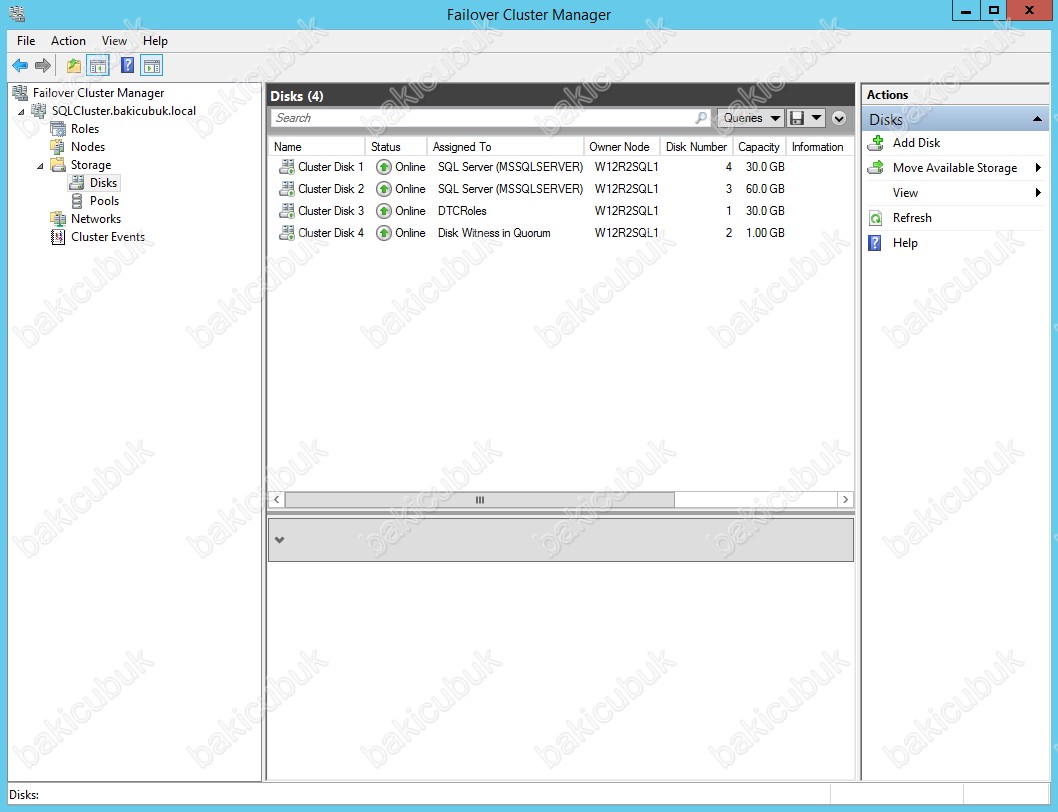The image size is (1058, 812).
Task: Click the Cluster Events icon
Action: click(58, 237)
